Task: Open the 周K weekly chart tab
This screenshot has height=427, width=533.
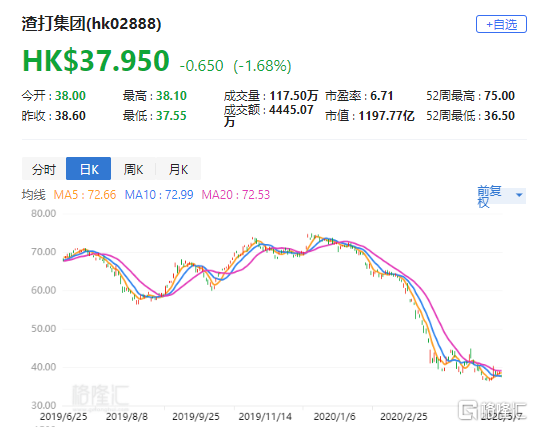Action: point(133,169)
